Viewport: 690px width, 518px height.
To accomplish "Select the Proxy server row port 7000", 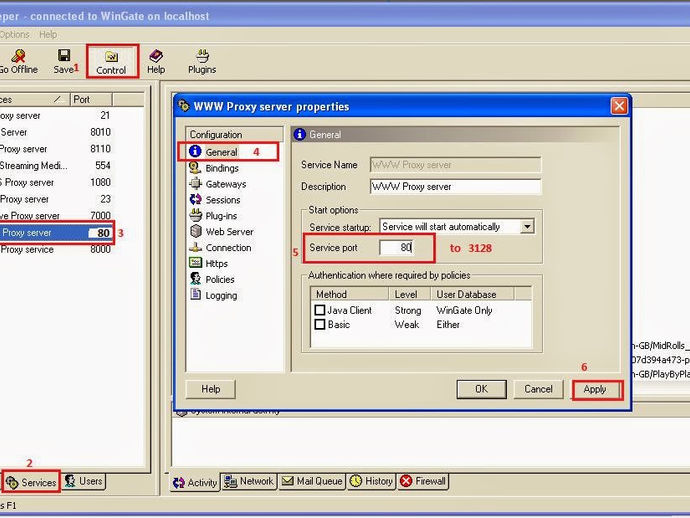I will [56, 216].
